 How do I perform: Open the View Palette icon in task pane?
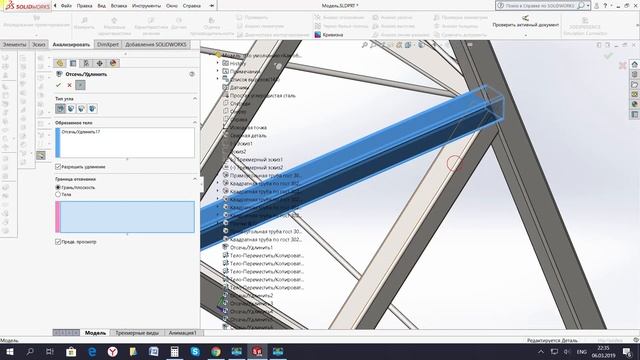pyautogui.click(x=635, y=94)
